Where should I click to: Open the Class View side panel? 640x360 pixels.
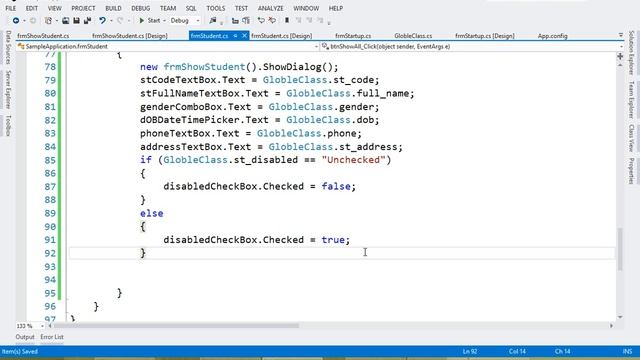tap(631, 138)
